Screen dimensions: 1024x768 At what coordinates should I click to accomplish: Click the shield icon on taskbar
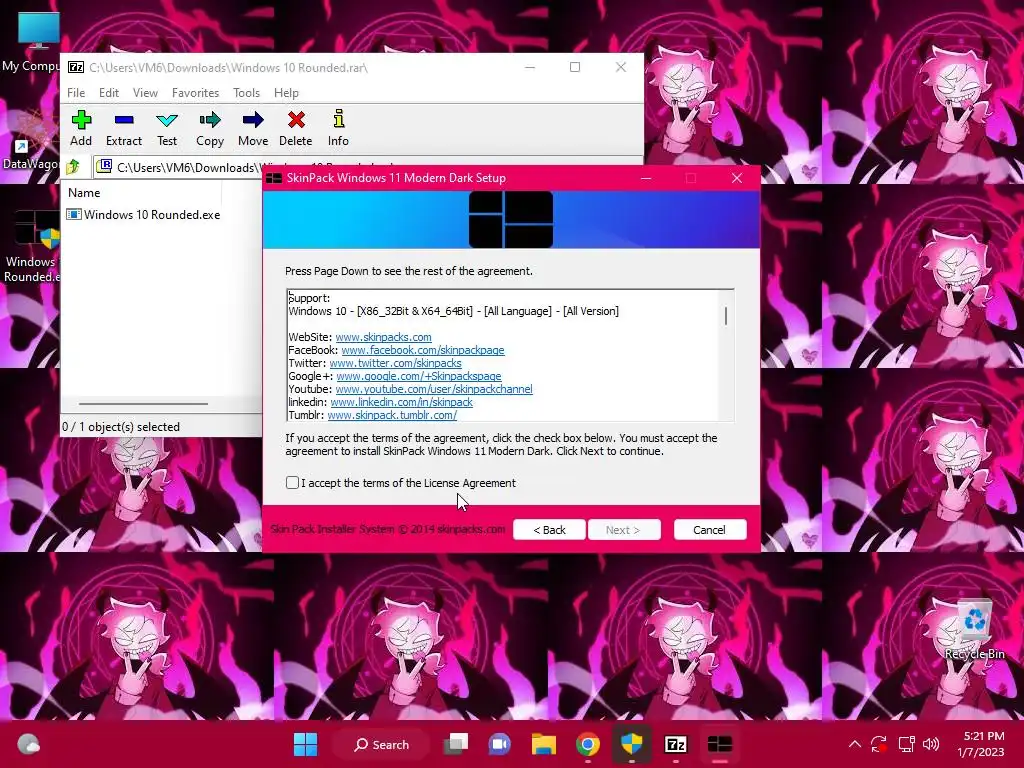(x=632, y=744)
